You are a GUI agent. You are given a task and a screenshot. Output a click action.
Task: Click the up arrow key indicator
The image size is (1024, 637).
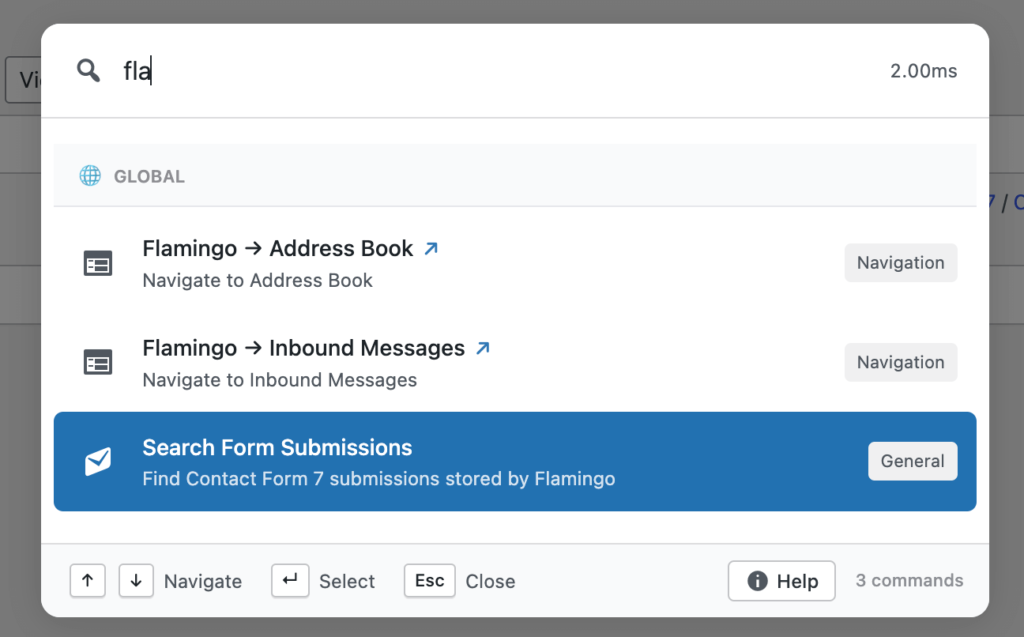87,581
